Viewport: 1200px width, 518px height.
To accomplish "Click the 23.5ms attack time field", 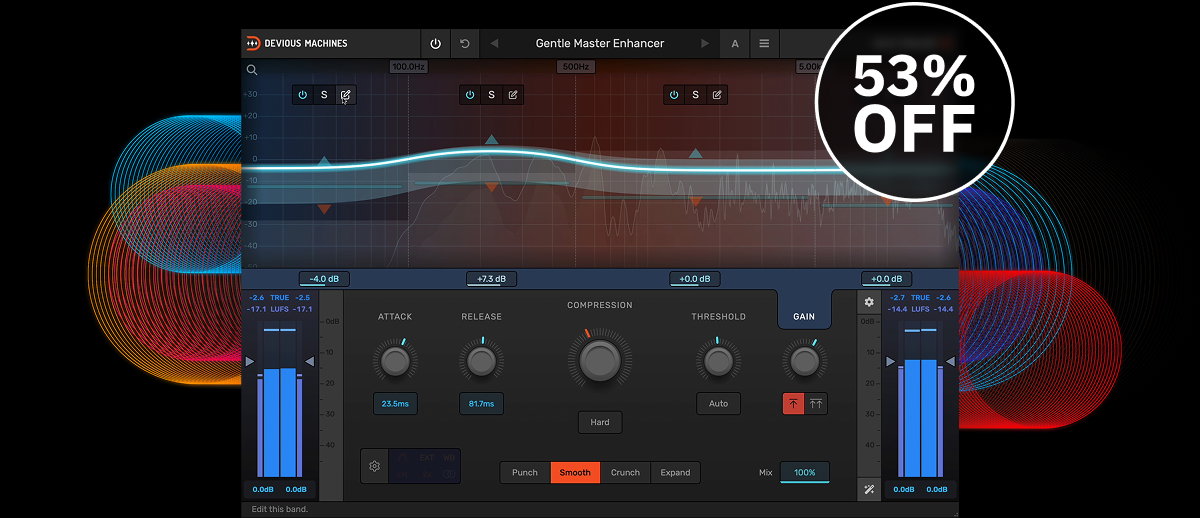I will (x=395, y=404).
